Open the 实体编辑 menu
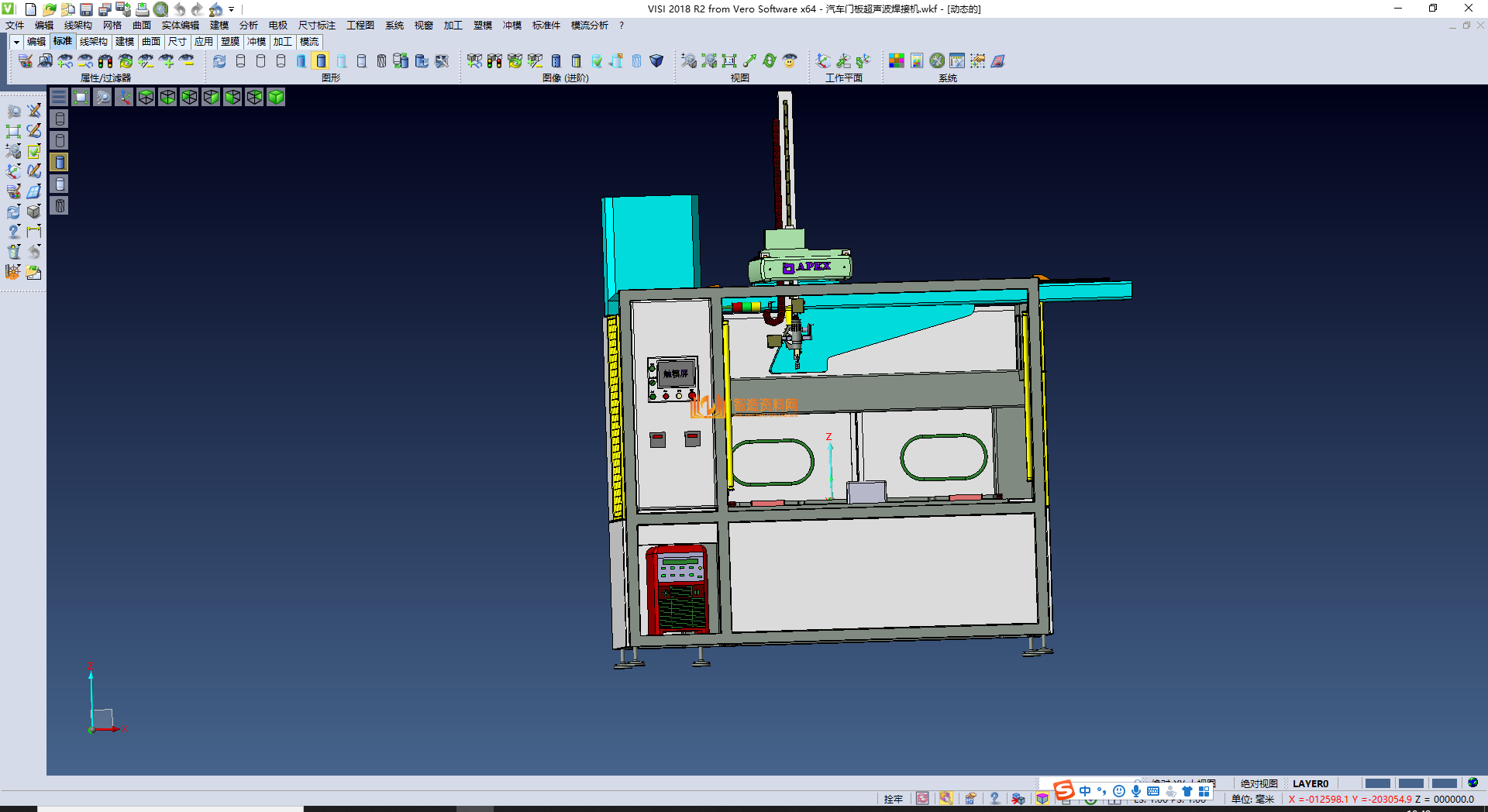 [x=180, y=26]
